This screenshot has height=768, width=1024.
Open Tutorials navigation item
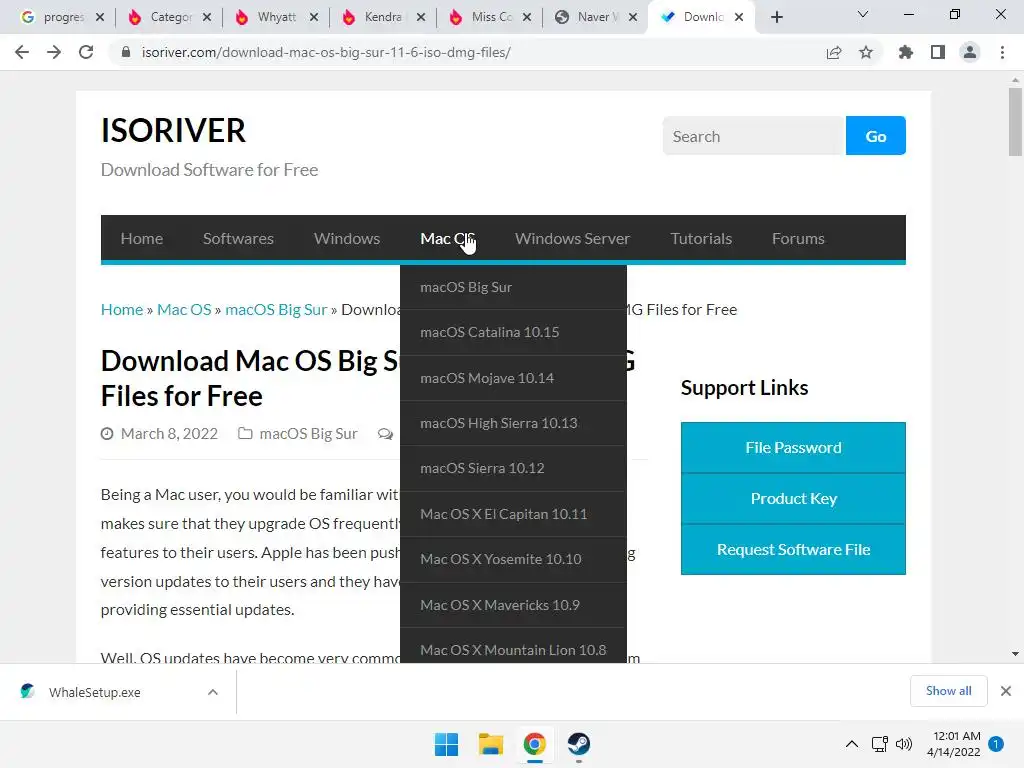click(701, 238)
